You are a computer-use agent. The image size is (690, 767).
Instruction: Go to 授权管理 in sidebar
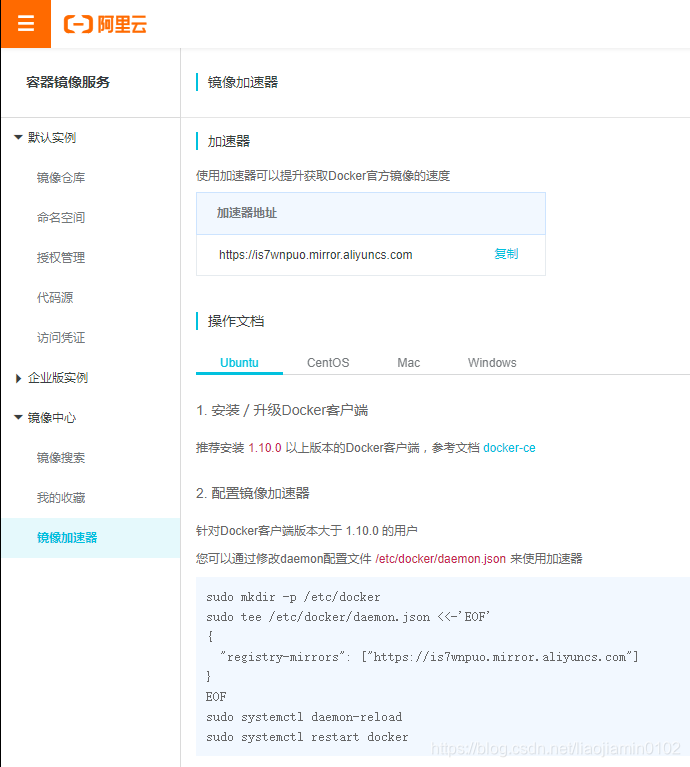(x=61, y=258)
